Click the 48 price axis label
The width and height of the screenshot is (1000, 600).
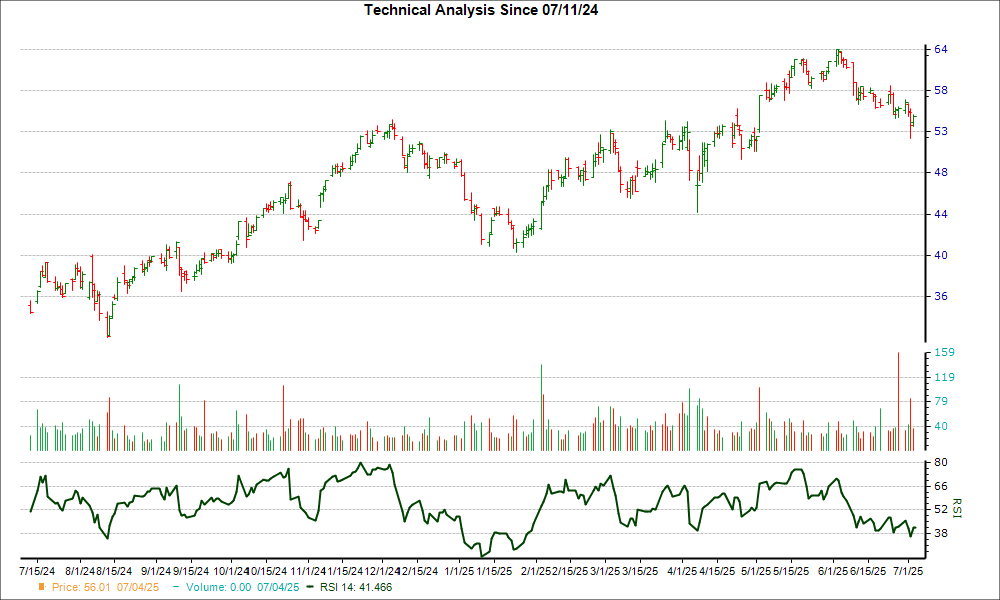[x=941, y=172]
